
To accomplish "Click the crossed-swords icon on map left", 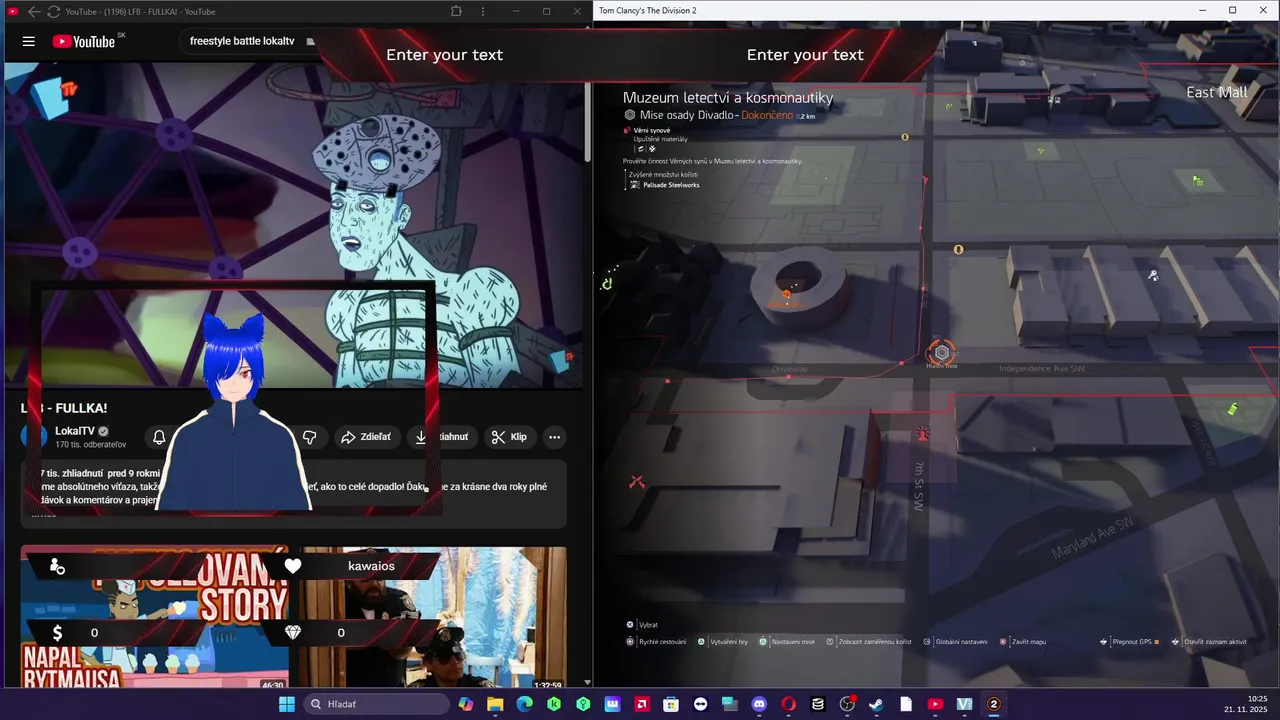I will 637,482.
